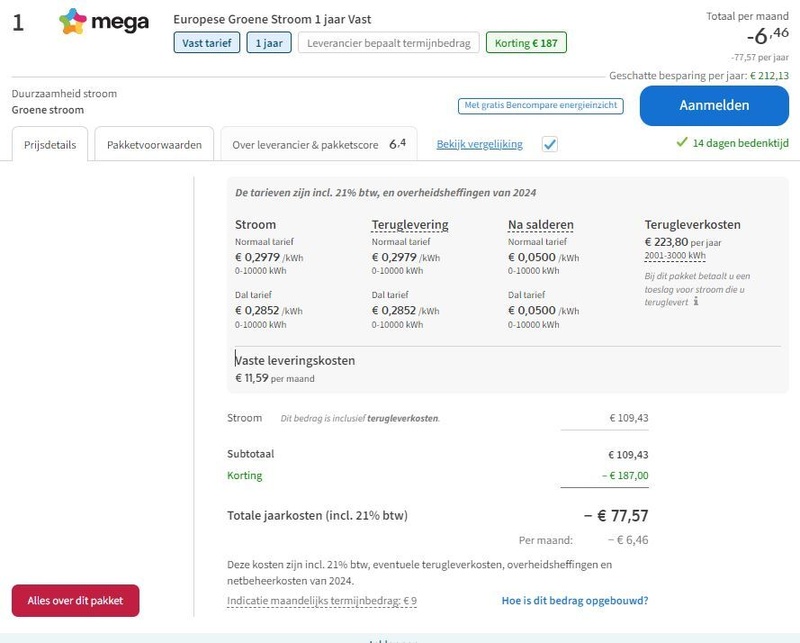Click the green checkmark by 14 dagen bedenktijd
Screen dimensions: 800x643
[x=682, y=142]
